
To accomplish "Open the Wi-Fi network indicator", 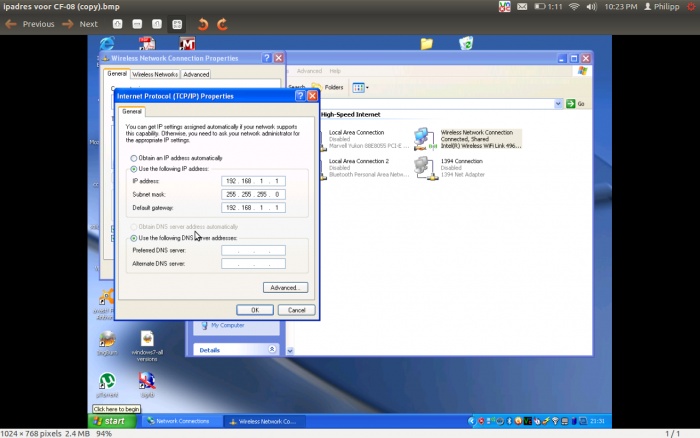I will click(574, 7).
